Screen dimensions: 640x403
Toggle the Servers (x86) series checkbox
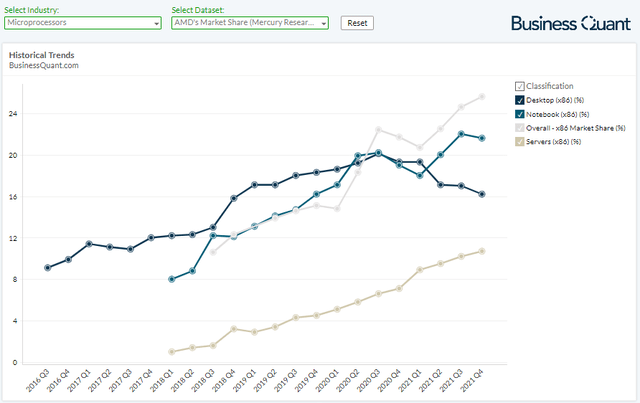click(x=519, y=142)
